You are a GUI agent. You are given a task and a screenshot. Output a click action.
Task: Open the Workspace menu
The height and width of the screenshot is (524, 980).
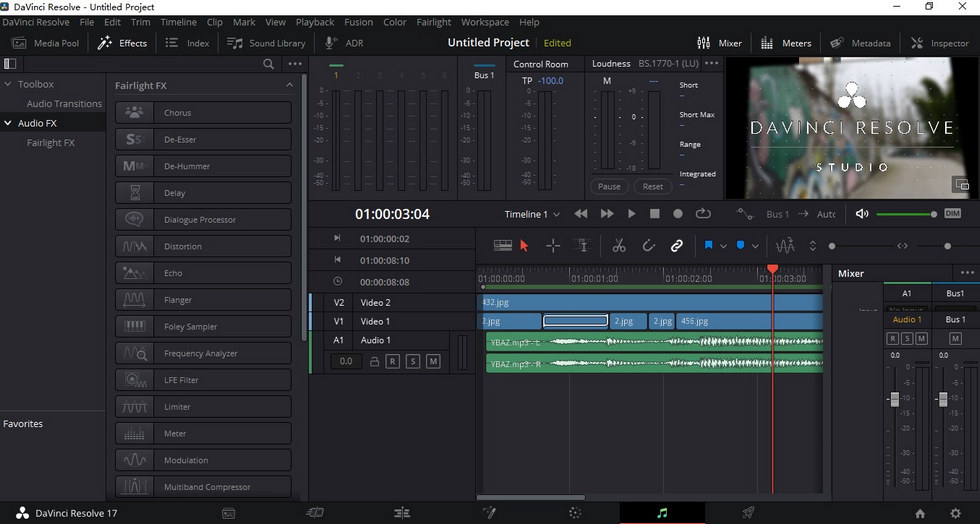click(485, 22)
